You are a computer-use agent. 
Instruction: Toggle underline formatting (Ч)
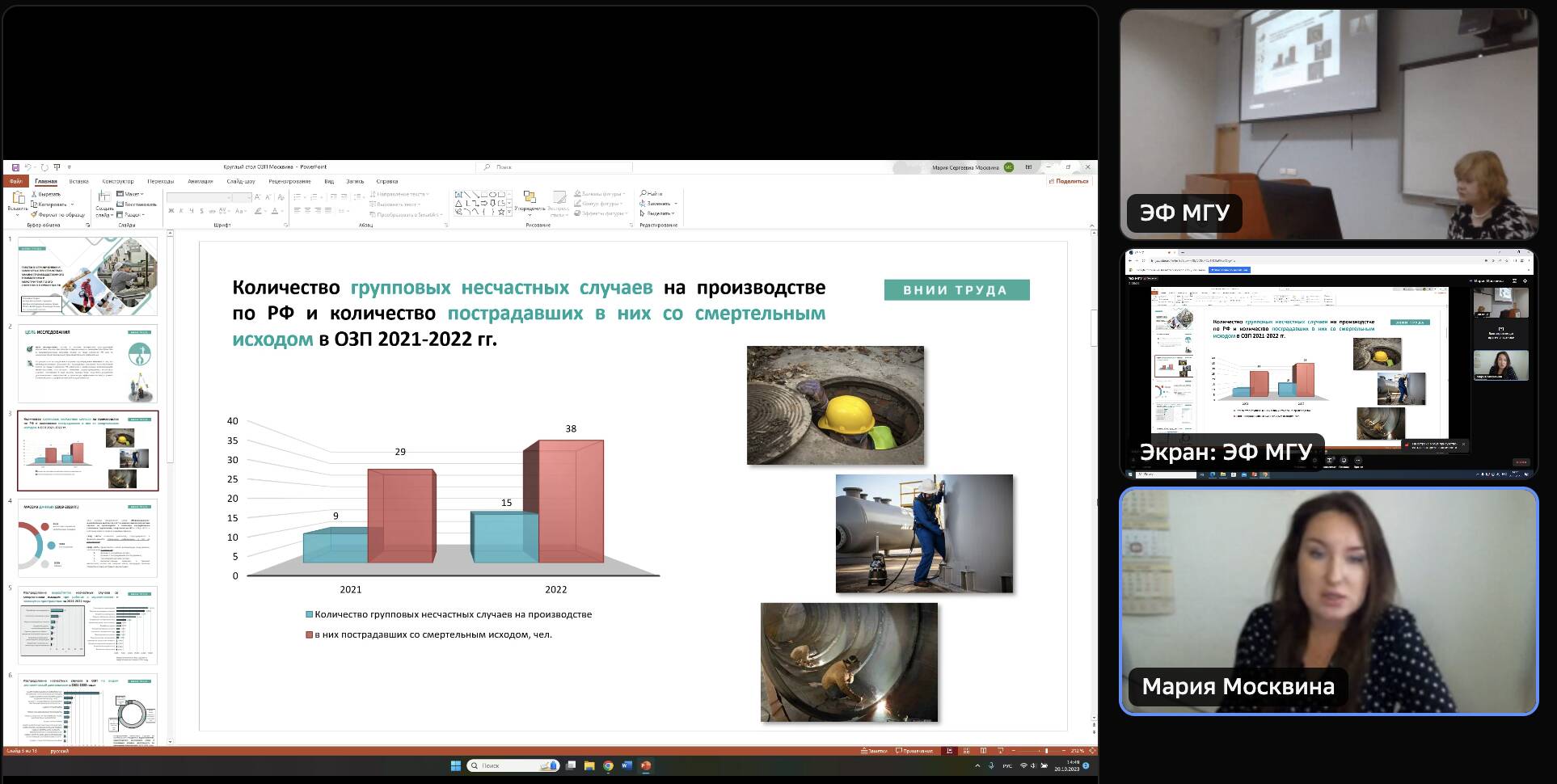192,211
